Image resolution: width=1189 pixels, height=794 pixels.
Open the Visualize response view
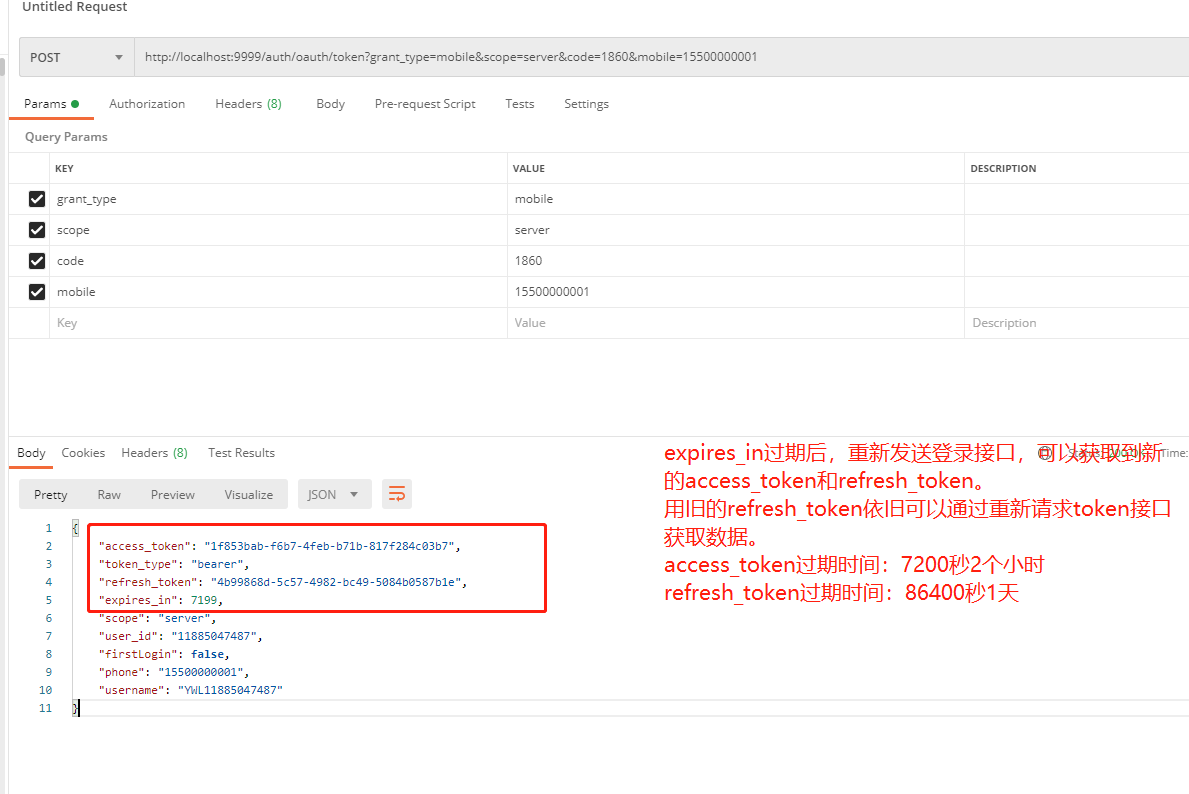point(248,493)
